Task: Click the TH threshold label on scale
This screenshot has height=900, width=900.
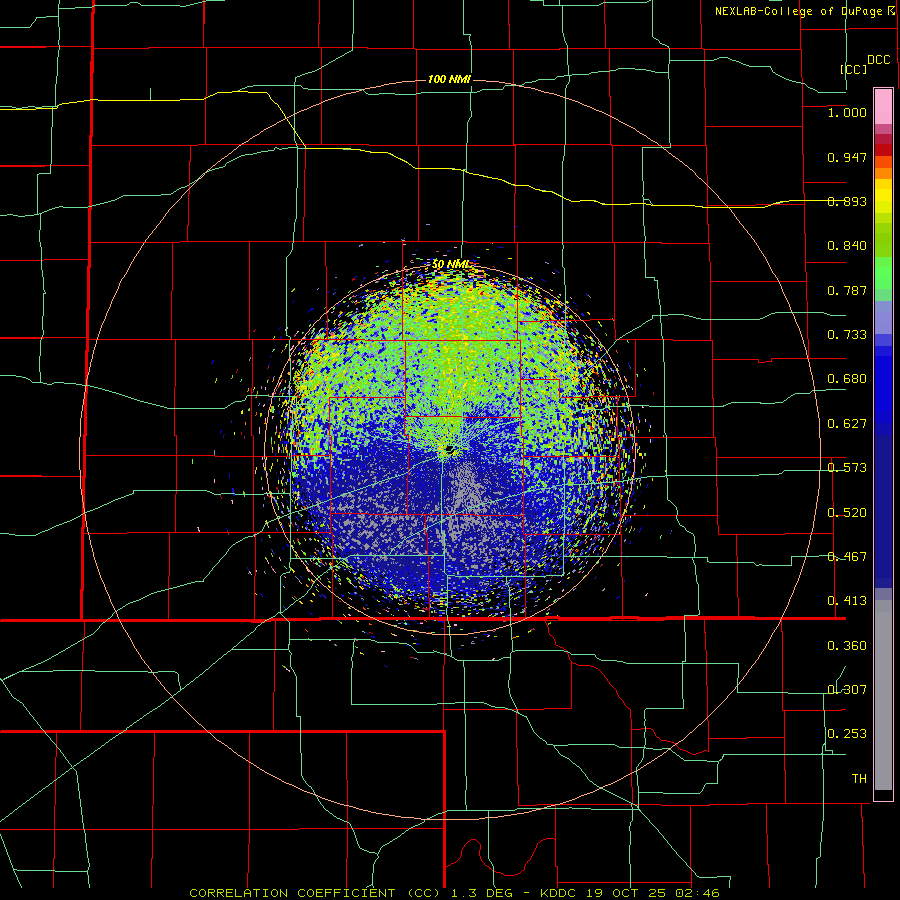Action: coord(859,779)
